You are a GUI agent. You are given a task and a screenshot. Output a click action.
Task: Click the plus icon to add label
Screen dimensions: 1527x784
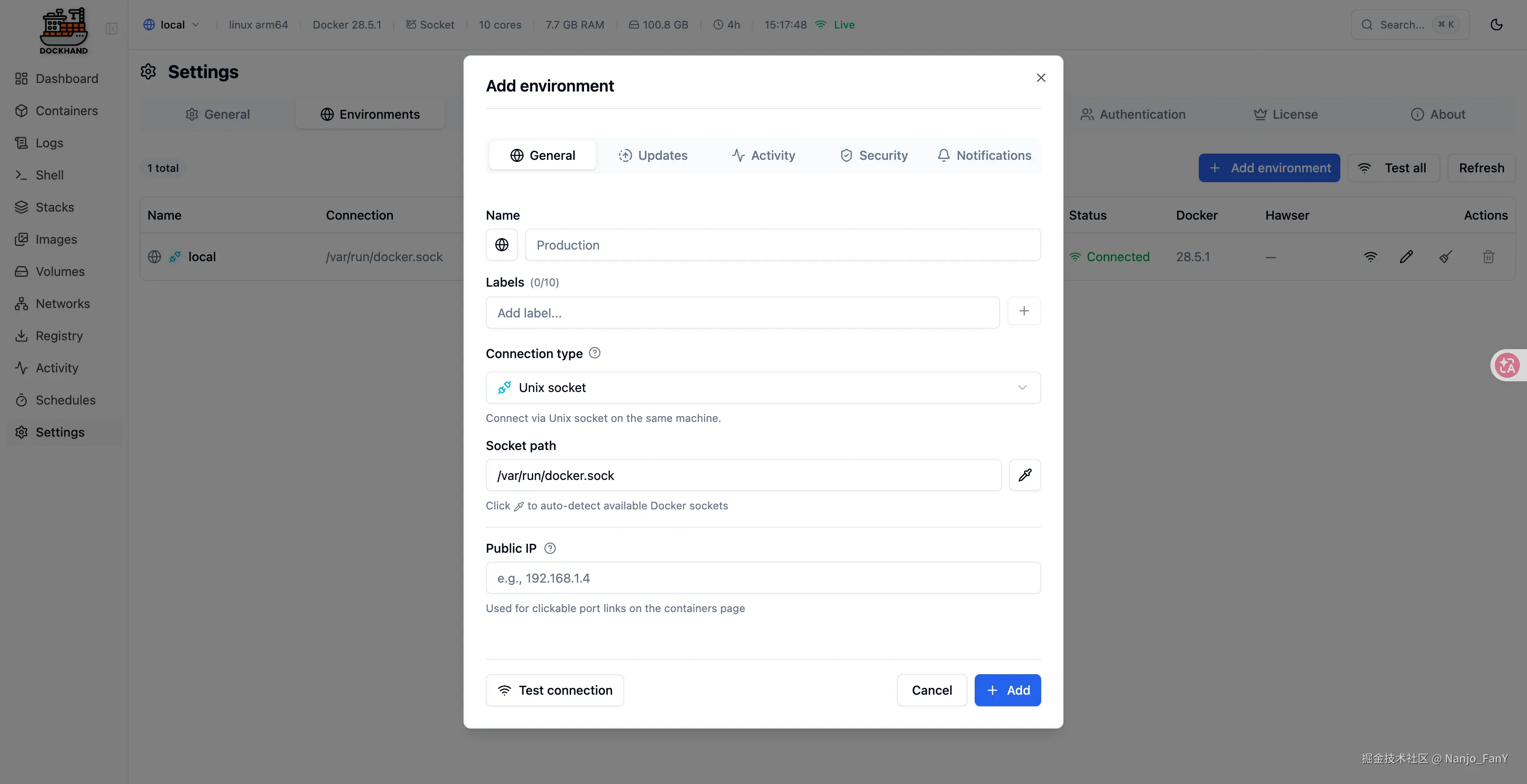1024,312
